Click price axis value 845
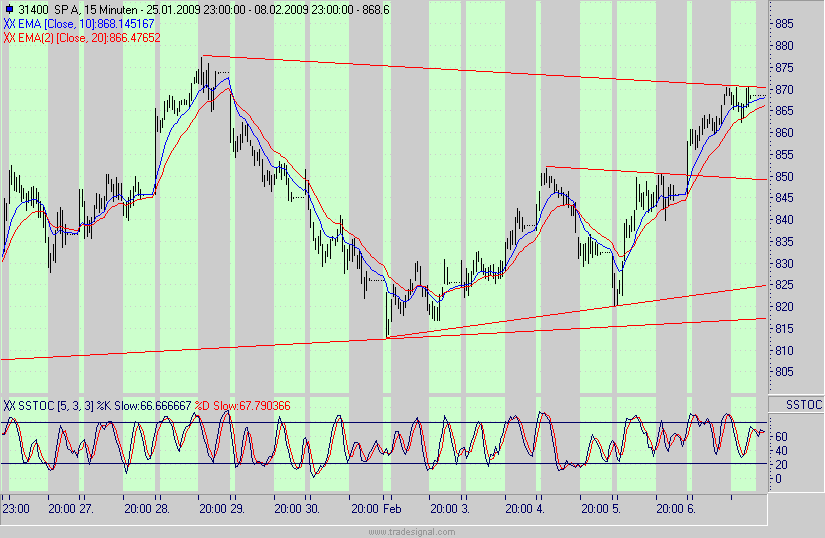Screen dimensions: 825x538 (x=784, y=198)
